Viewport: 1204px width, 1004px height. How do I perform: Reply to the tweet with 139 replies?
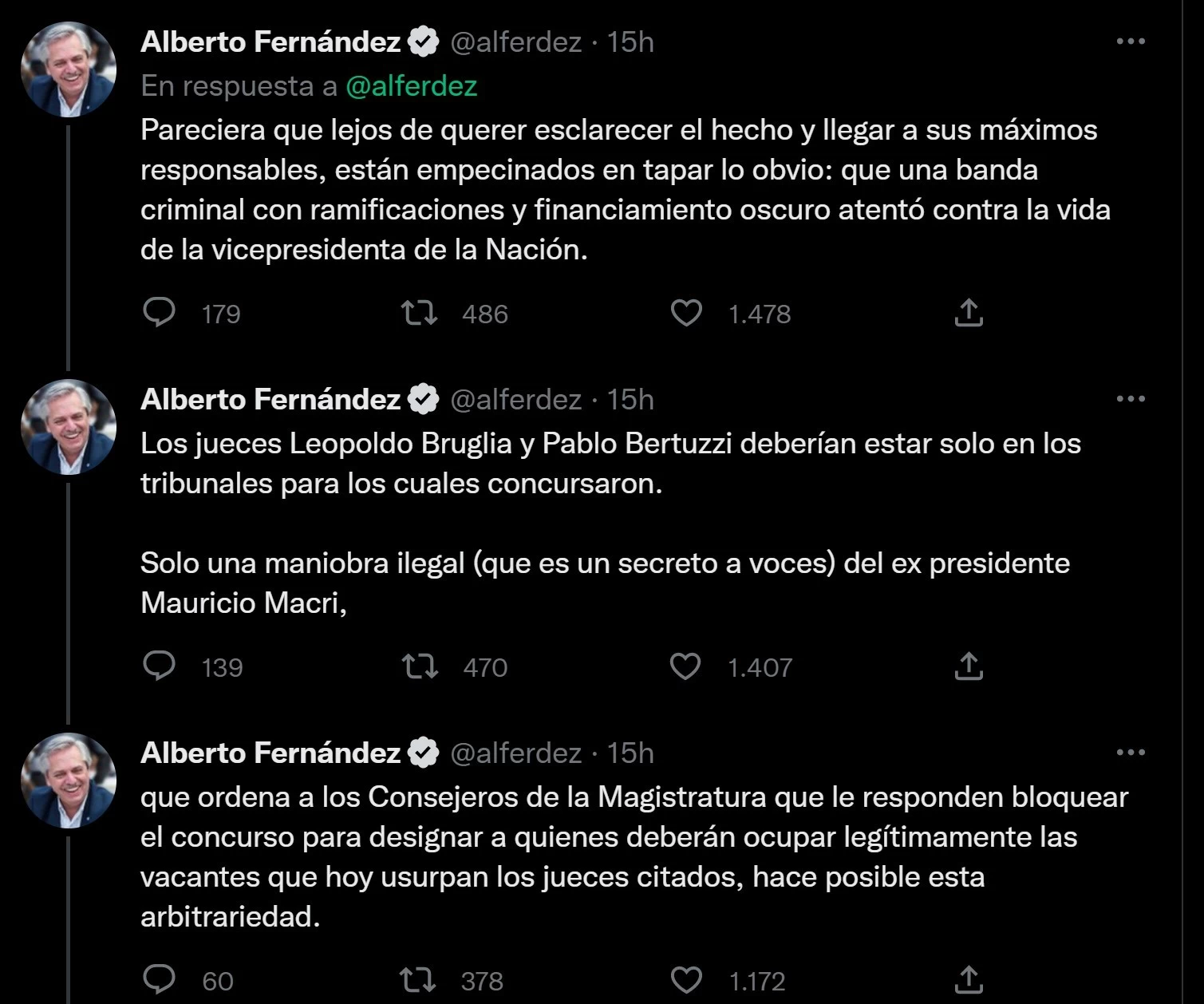click(x=159, y=666)
